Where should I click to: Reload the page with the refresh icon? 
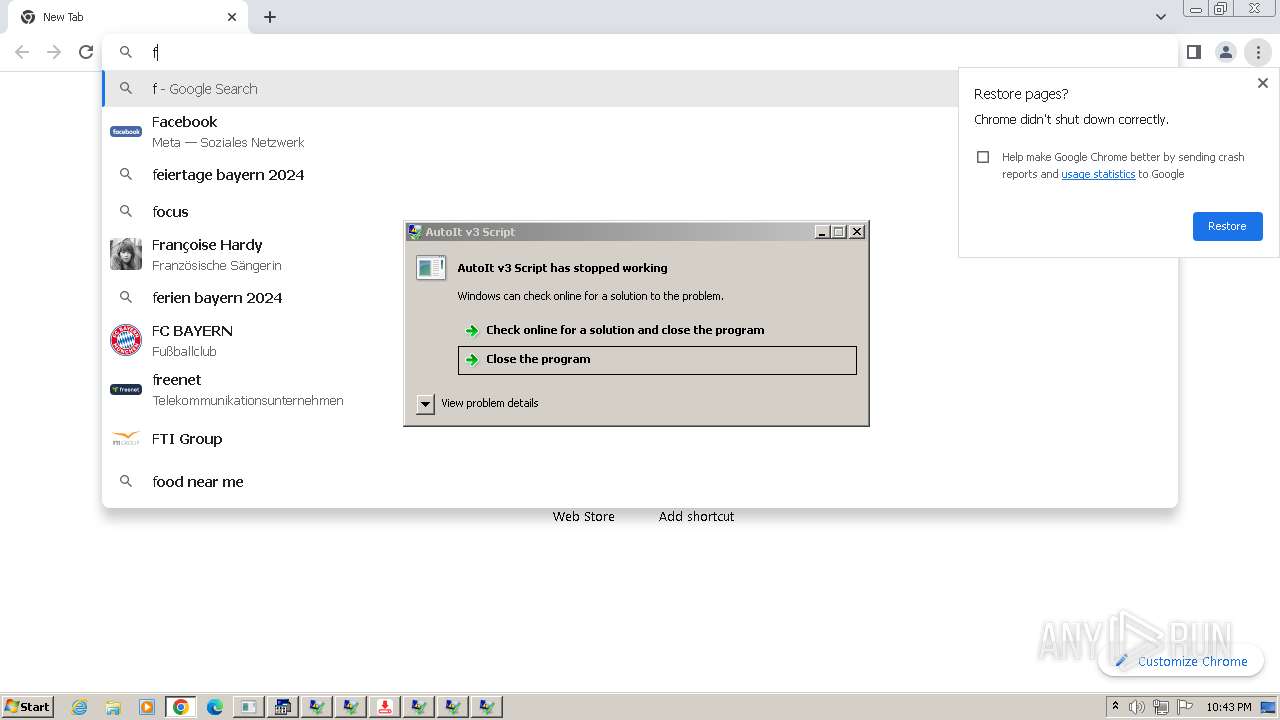(86, 52)
